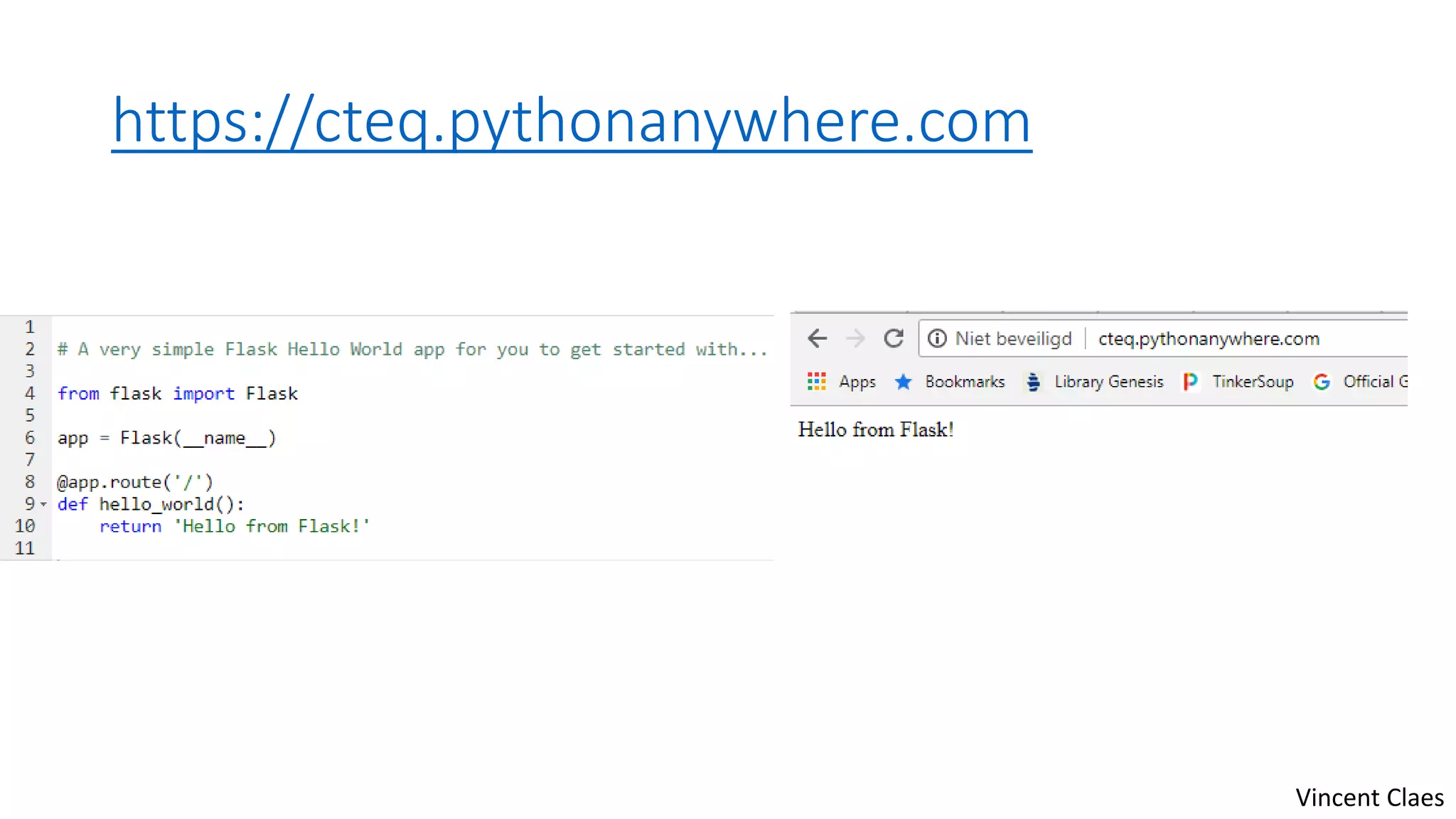
Task: Click the return 'Hello from Flask!' line
Action: point(235,526)
